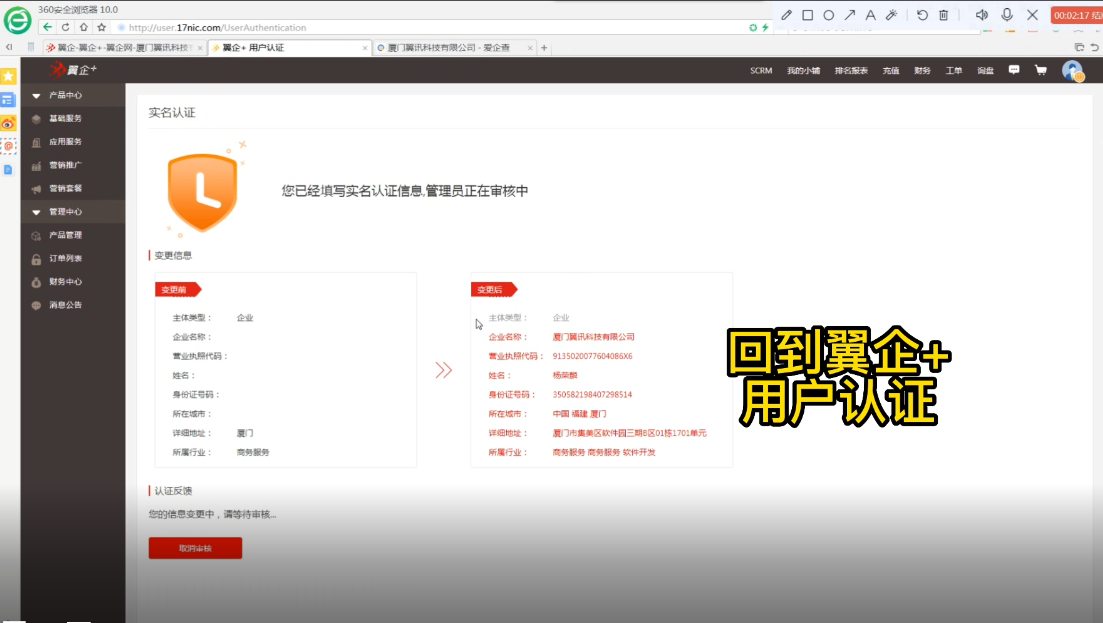This screenshot has width=1103, height=623.
Task: Open the browser home page icon
Action: click(84, 27)
